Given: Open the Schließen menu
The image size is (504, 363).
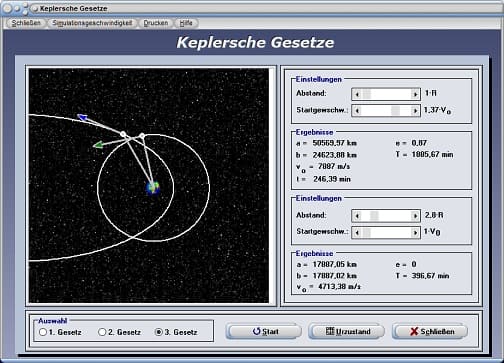Looking at the screenshot, I should (x=26, y=23).
